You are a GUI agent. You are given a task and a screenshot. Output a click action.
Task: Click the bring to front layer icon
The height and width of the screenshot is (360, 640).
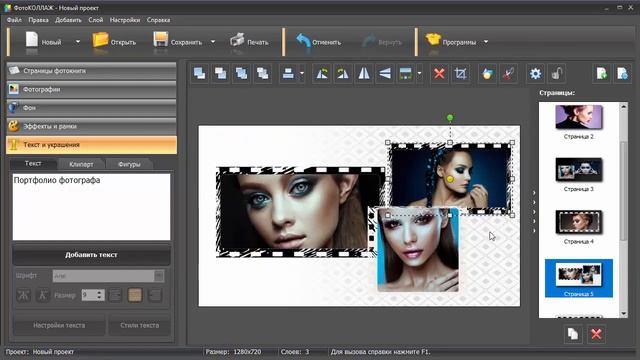coord(200,74)
